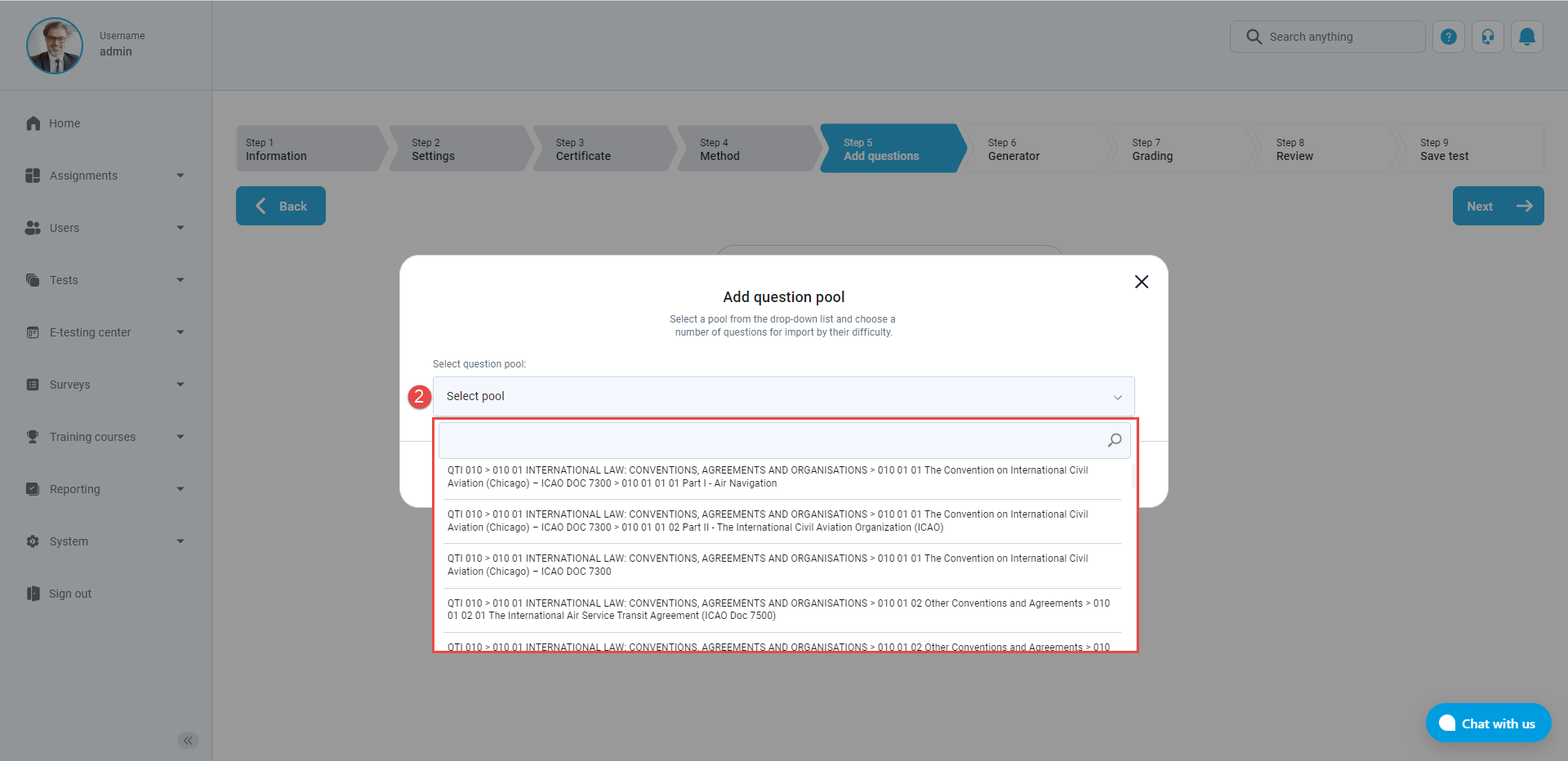The height and width of the screenshot is (761, 1568).
Task: Click the Assignments icon in sidebar
Action: click(33, 176)
